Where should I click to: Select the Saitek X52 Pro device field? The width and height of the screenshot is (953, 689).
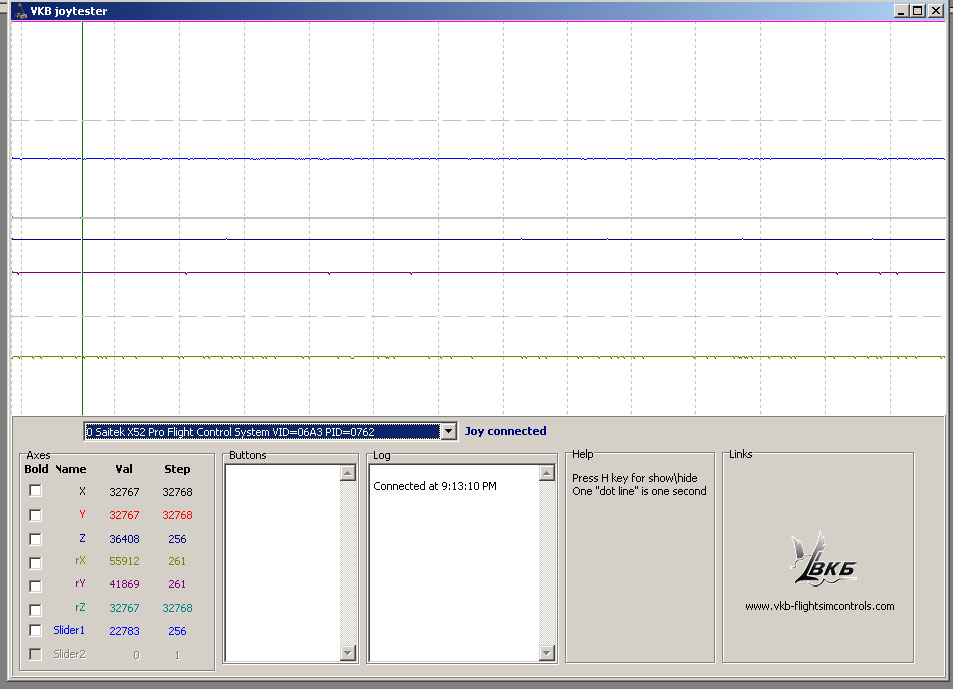point(261,432)
